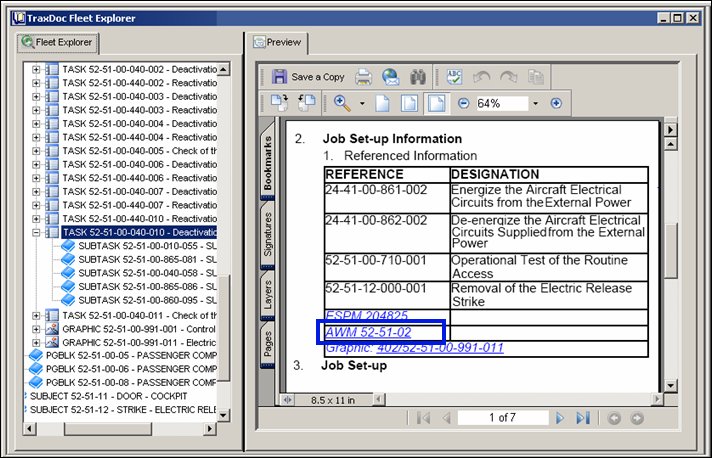Choose the actual size page icon
This screenshot has width=712, height=458.
(382, 103)
